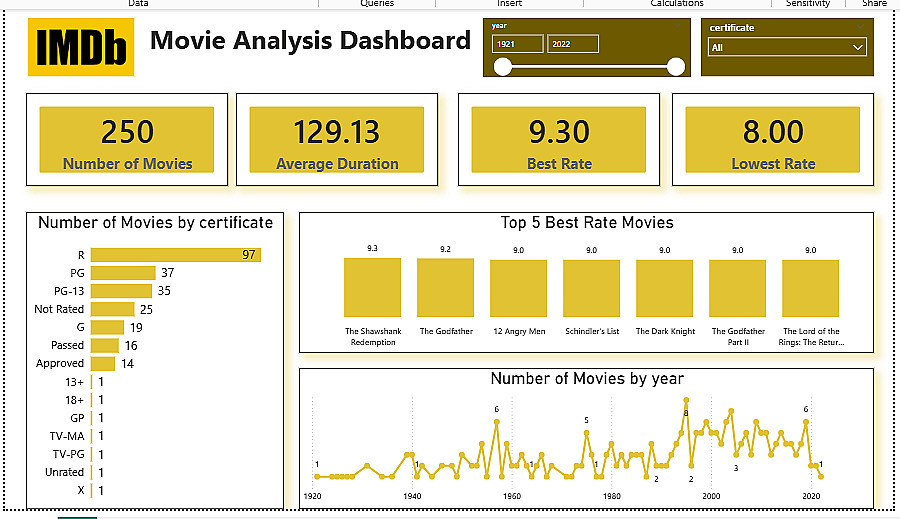The width and height of the screenshot is (900, 519).
Task: Click the 2000 x-axis label
Action: pyautogui.click(x=711, y=496)
